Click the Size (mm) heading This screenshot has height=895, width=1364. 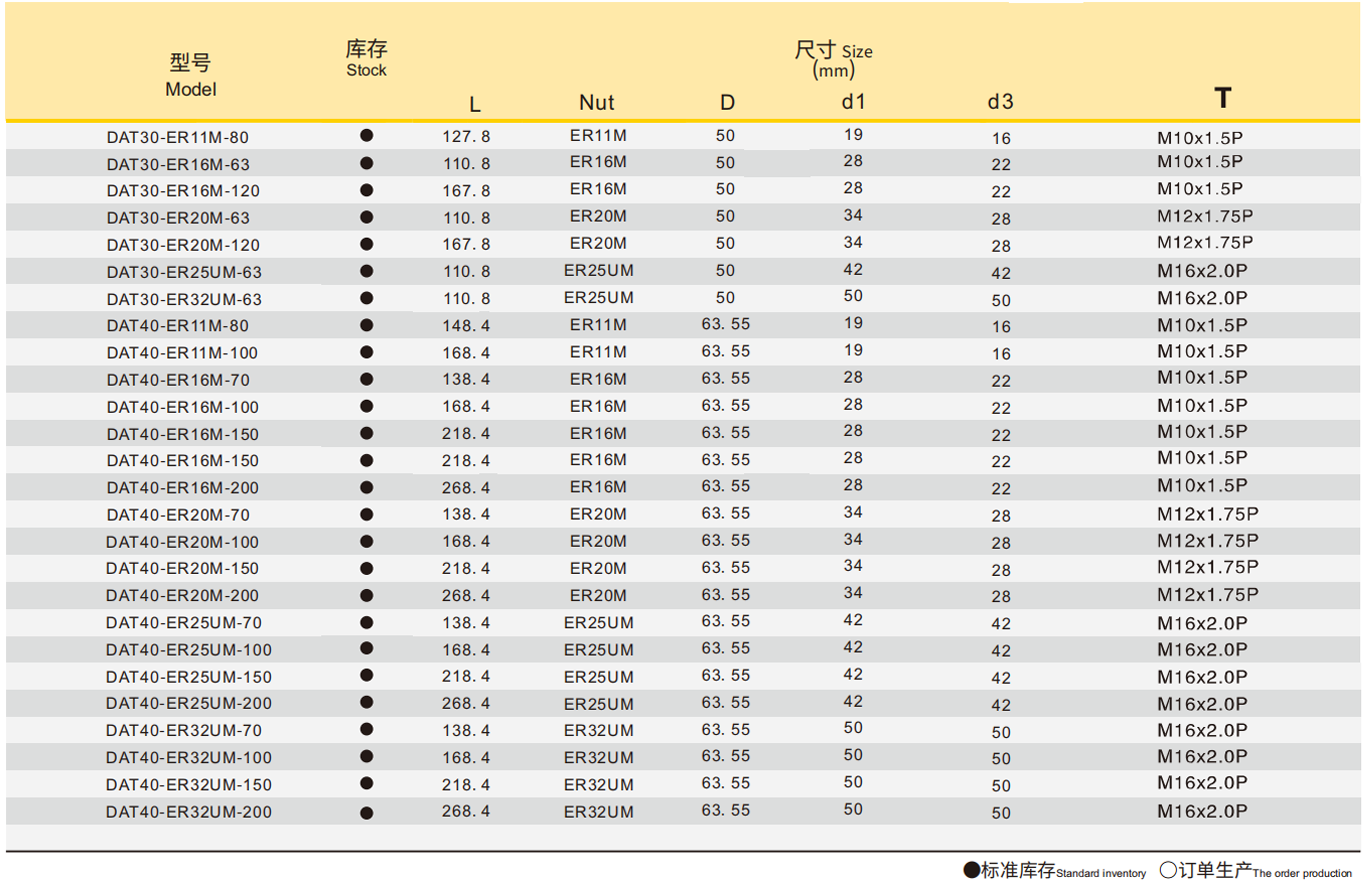(x=832, y=60)
